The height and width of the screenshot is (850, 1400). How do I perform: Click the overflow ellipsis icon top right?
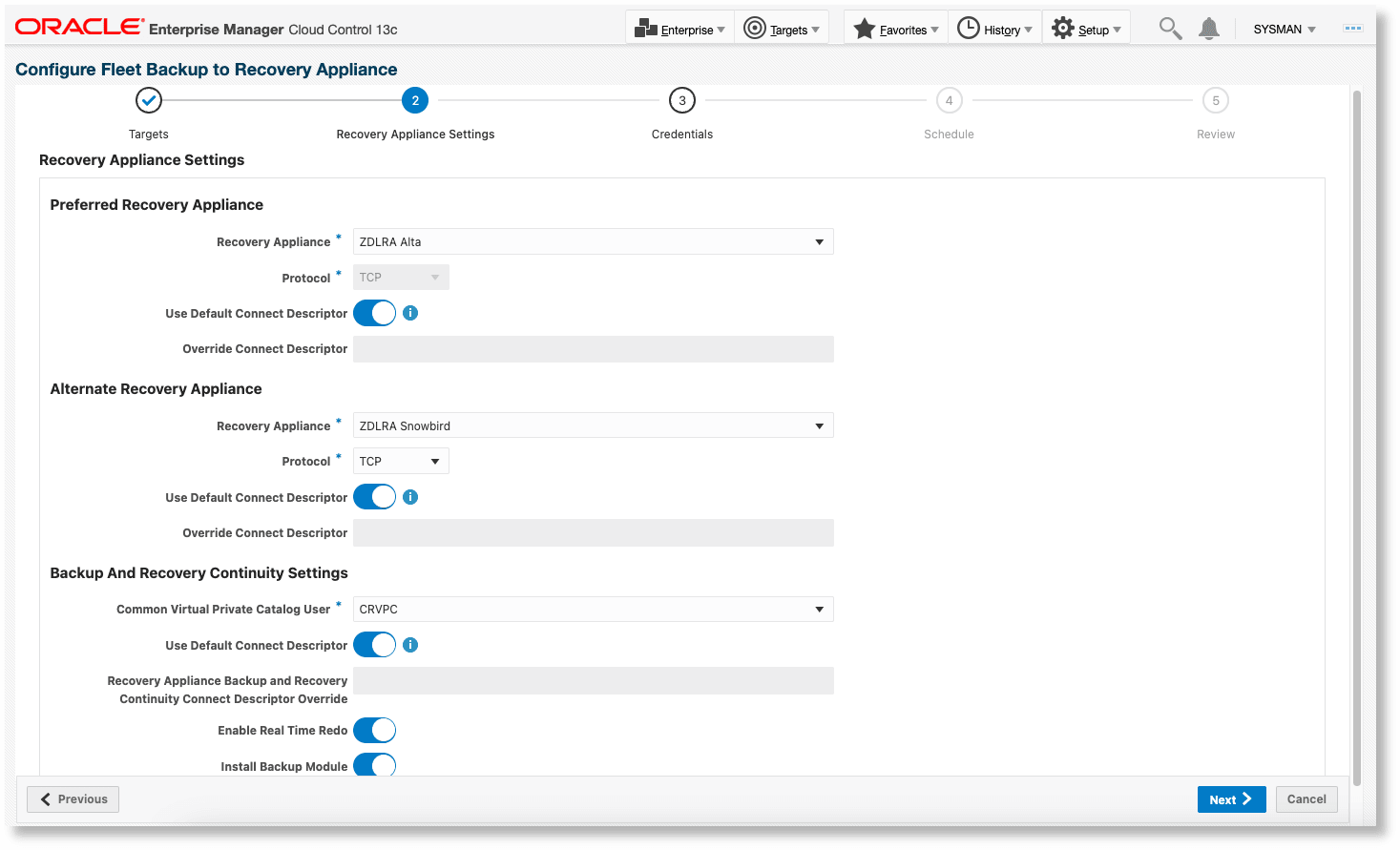tap(1353, 27)
